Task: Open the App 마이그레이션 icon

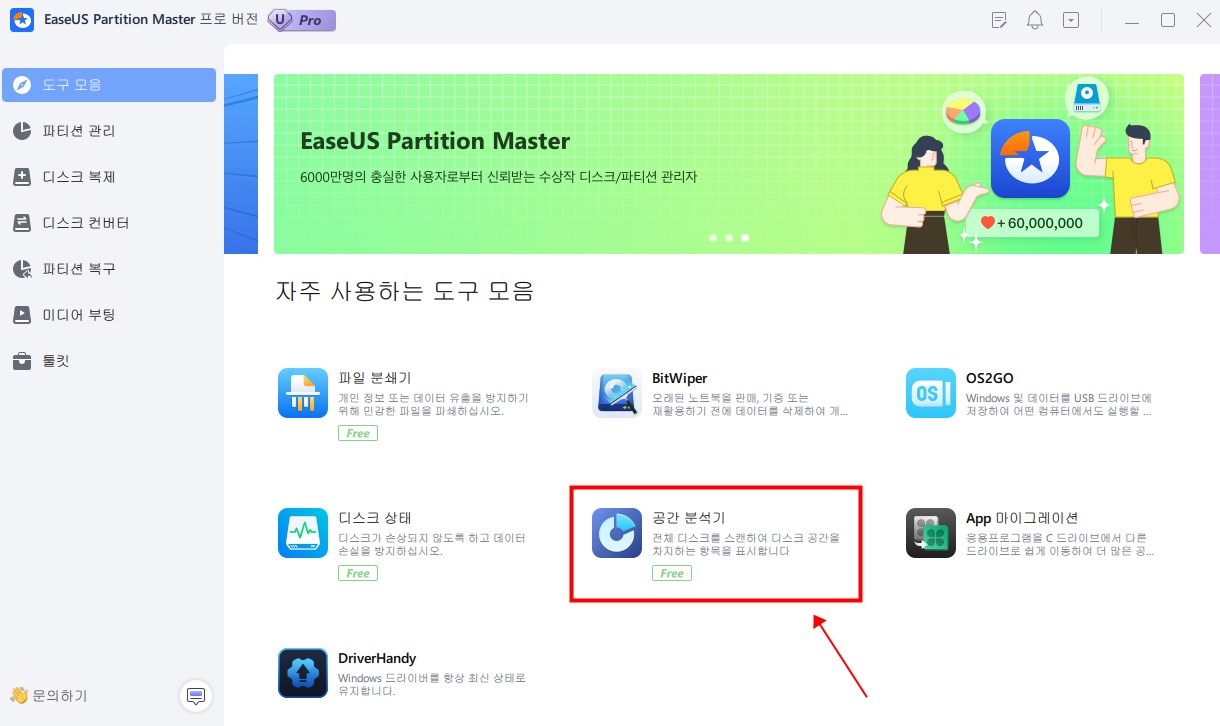Action: coord(930,533)
